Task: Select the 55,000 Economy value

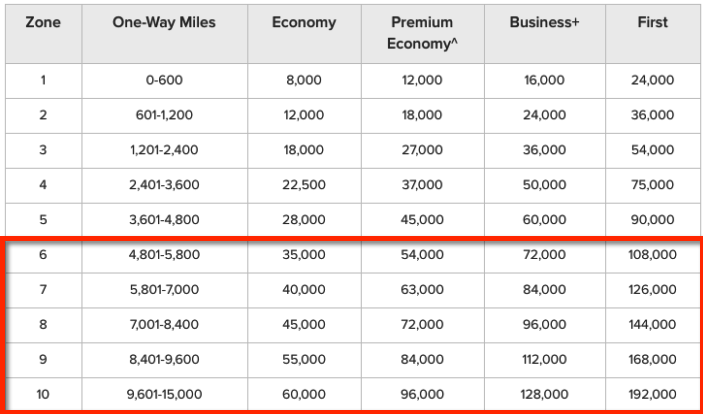Action: (304, 359)
